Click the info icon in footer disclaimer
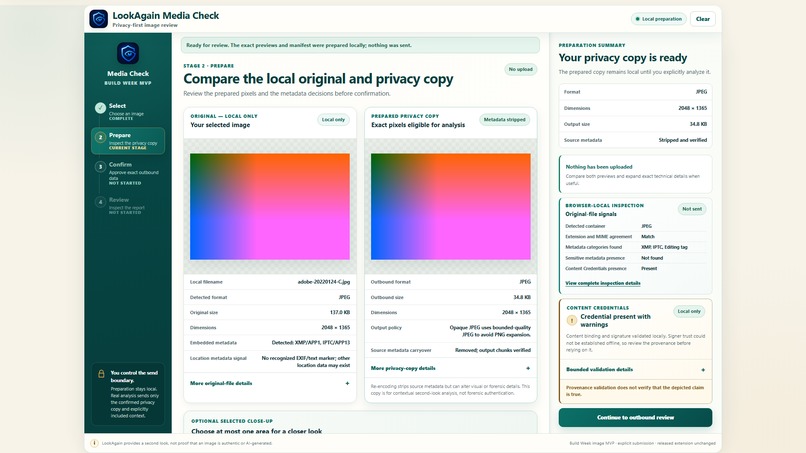The image size is (806, 453). click(94, 443)
